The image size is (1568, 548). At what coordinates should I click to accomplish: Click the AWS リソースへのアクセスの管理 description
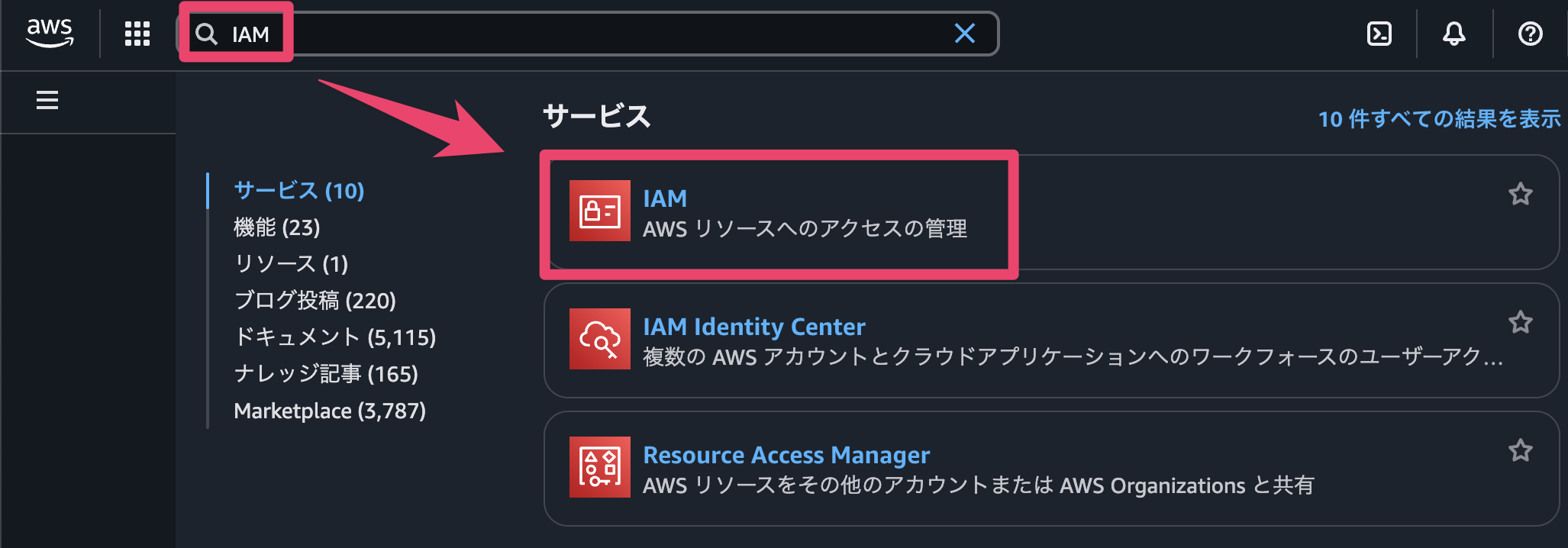(805, 228)
